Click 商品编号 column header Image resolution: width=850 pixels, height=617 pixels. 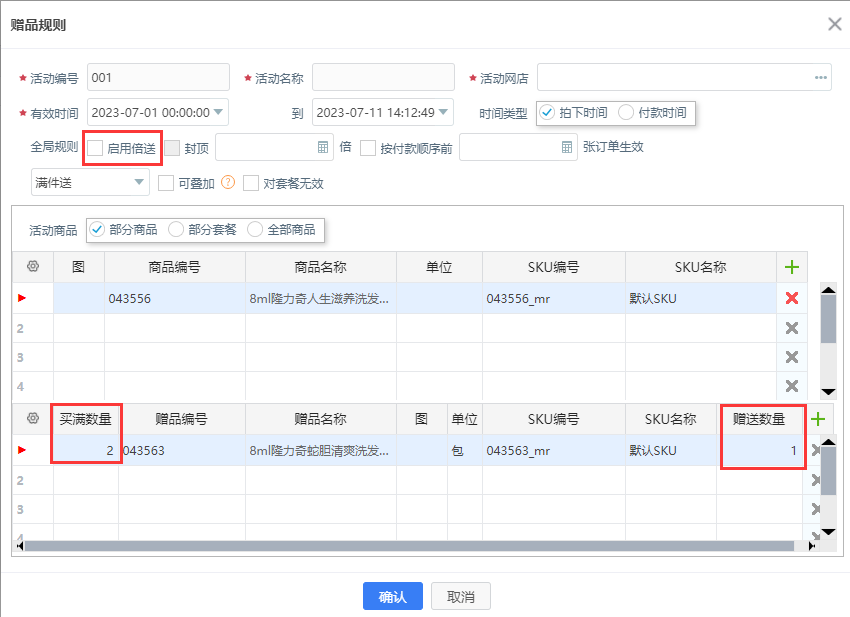(x=175, y=267)
